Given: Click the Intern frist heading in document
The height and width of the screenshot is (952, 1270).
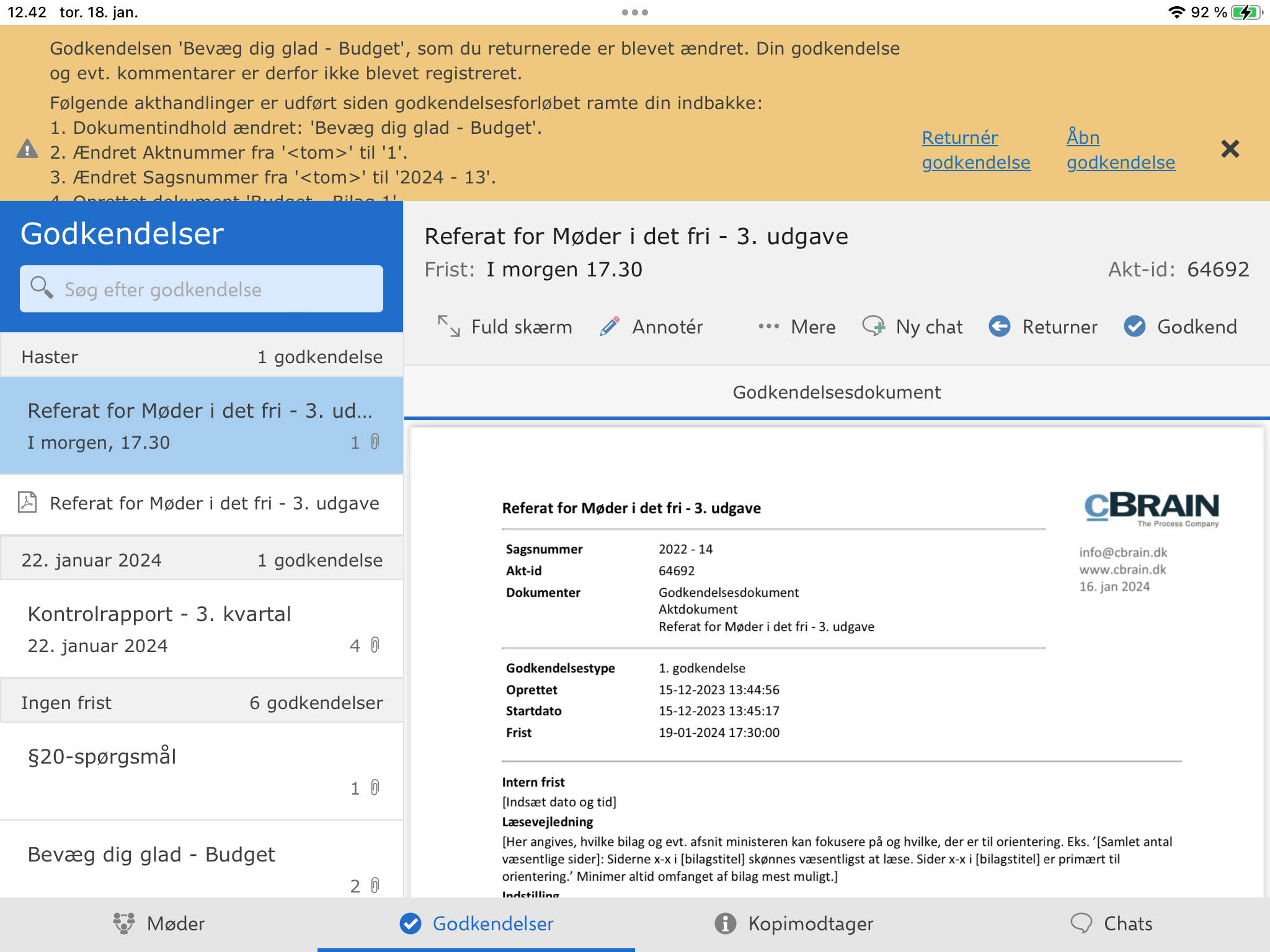Looking at the screenshot, I should point(533,782).
